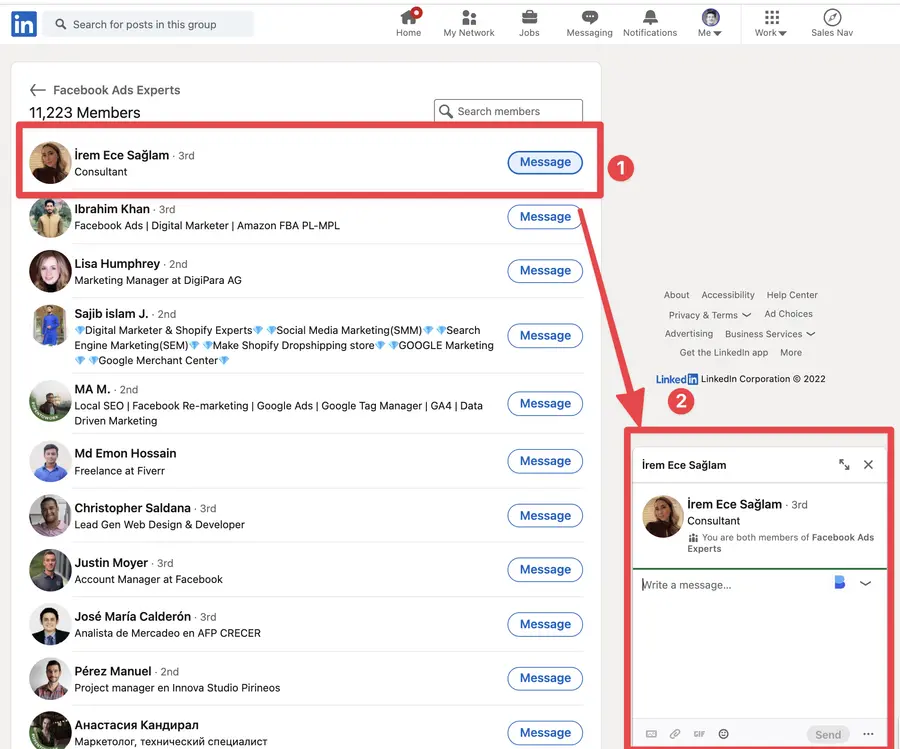Open the GIF picker in the chat
The image size is (900, 749).
pos(700,733)
